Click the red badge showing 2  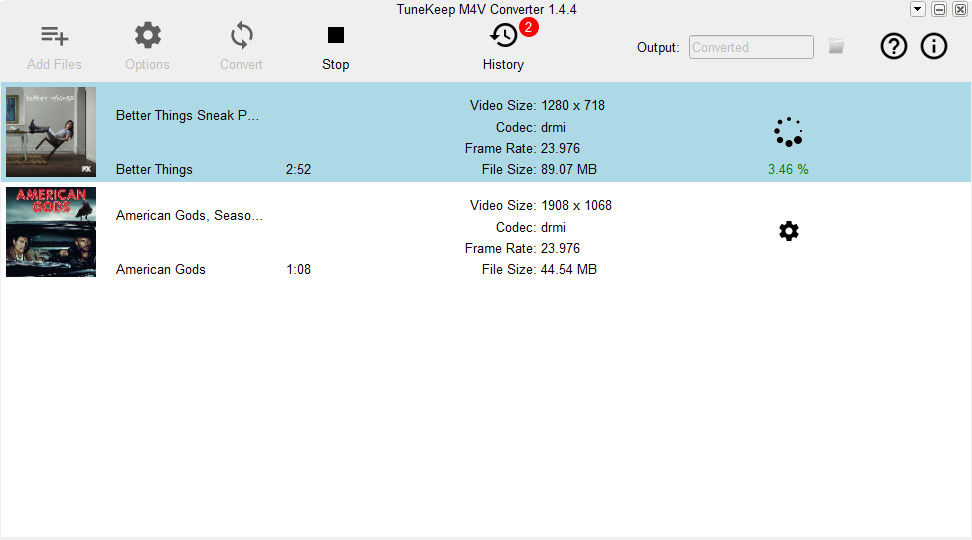point(529,27)
